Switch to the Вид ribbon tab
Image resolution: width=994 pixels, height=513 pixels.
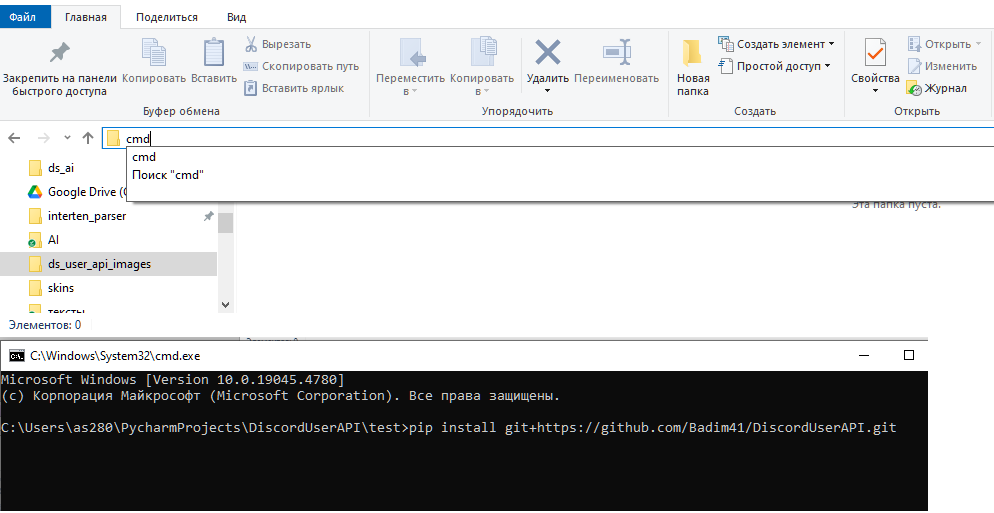(236, 17)
